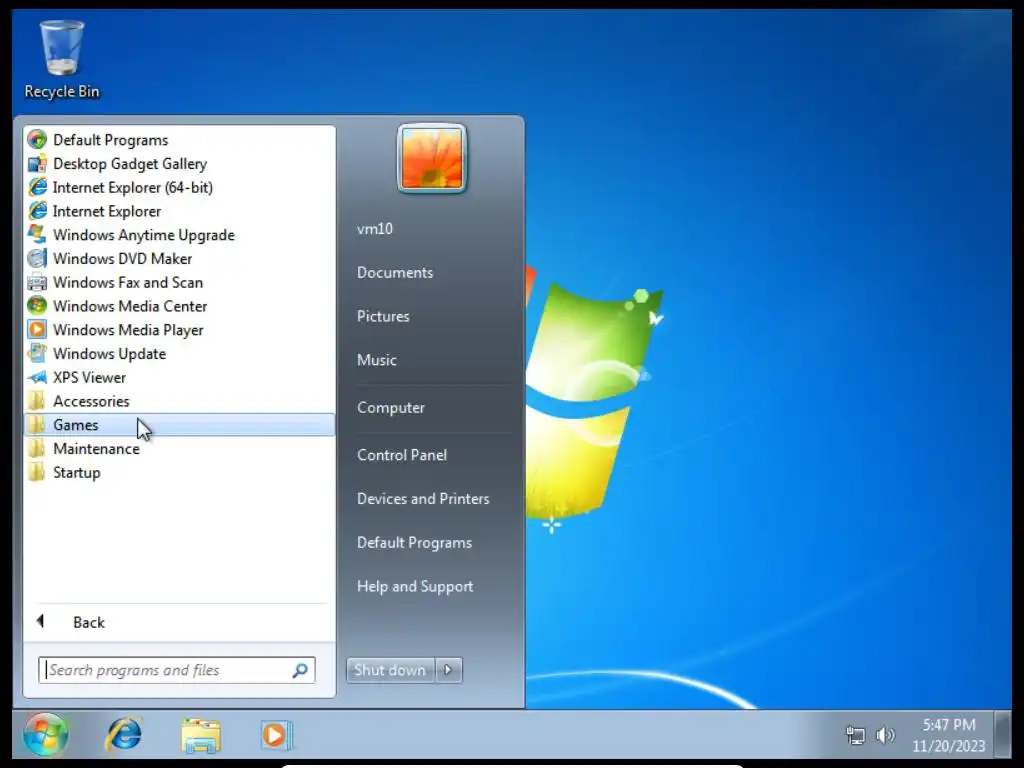1024x768 pixels.
Task: Open Internet Explorer from the taskbar
Action: 123,734
